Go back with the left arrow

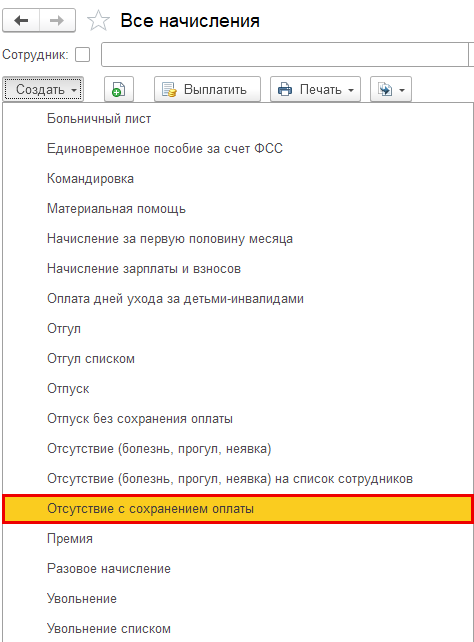pyautogui.click(x=21, y=20)
